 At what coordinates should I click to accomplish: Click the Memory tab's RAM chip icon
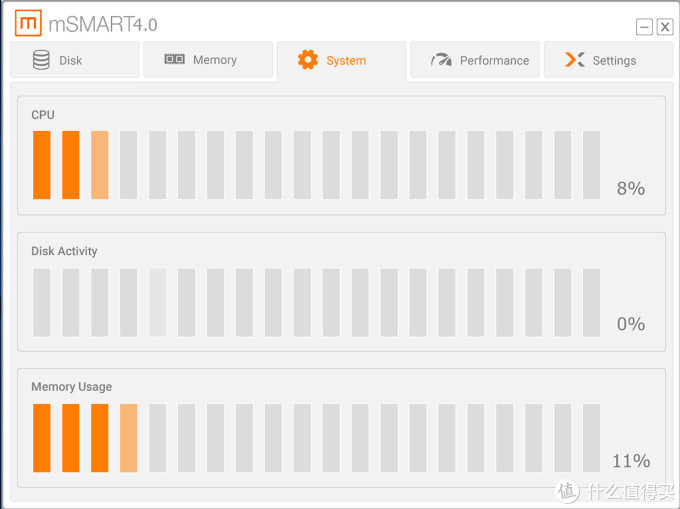tap(174, 60)
